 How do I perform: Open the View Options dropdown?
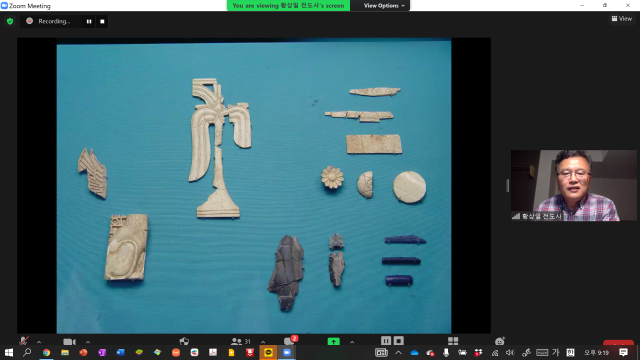[384, 6]
